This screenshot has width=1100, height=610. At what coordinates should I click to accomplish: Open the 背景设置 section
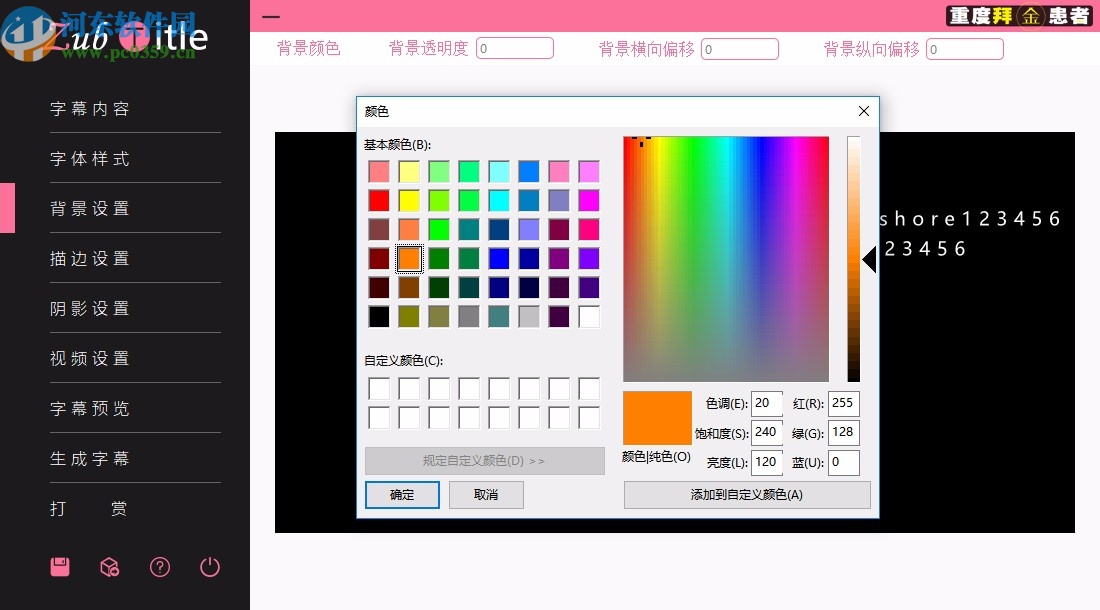[90, 208]
